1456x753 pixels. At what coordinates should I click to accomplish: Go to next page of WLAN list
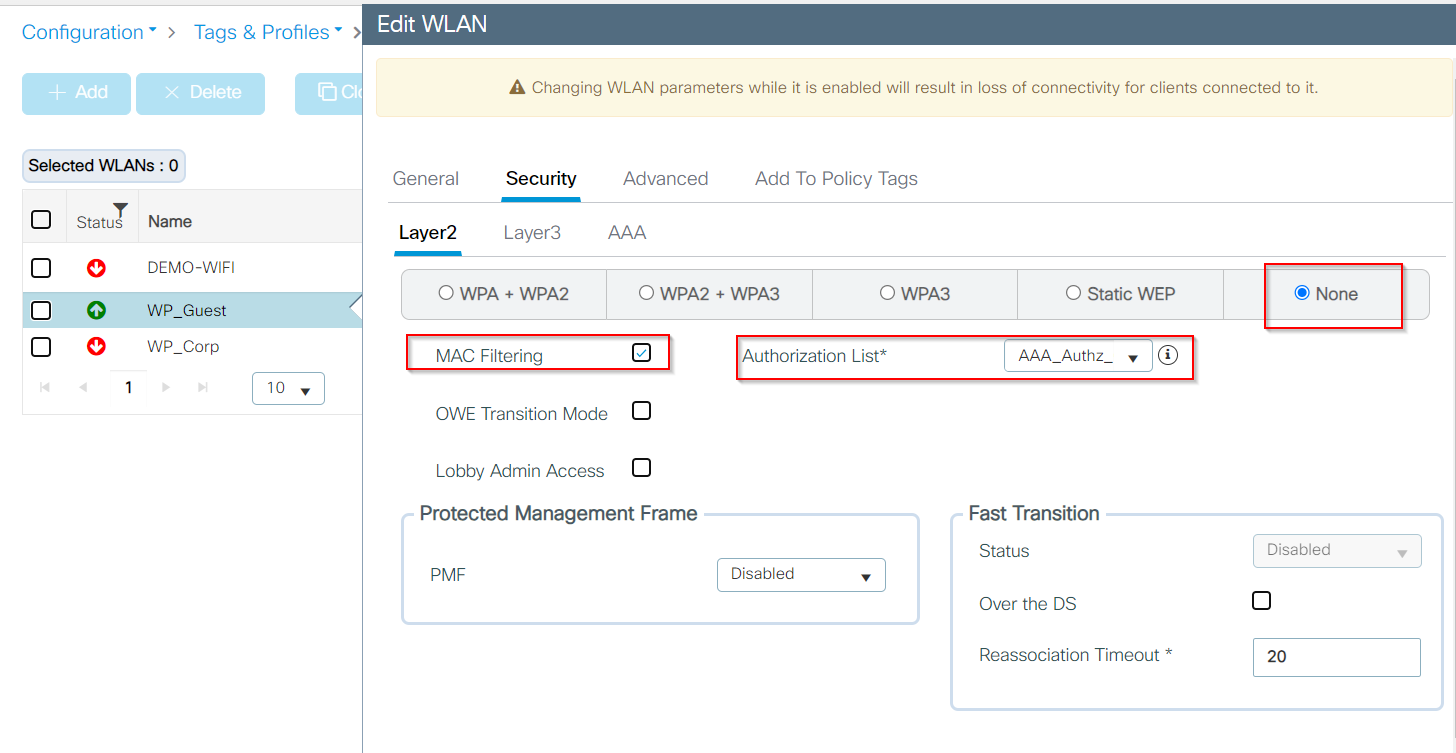point(166,387)
